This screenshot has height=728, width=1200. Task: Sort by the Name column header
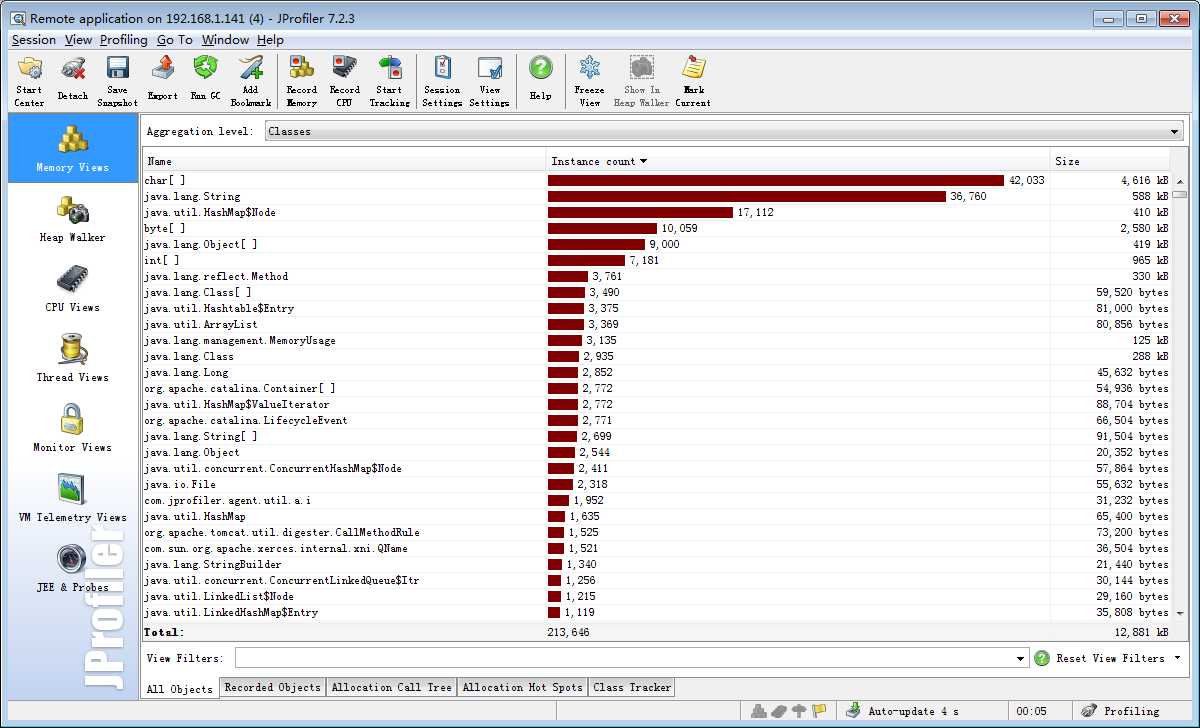point(345,161)
